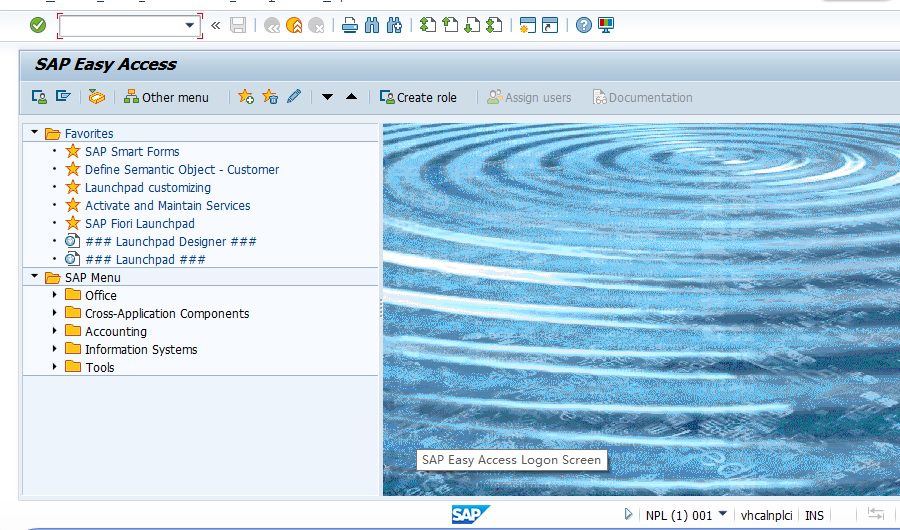The image size is (900, 530).
Task: Switch to the User menu icon
Action: click(x=39, y=97)
